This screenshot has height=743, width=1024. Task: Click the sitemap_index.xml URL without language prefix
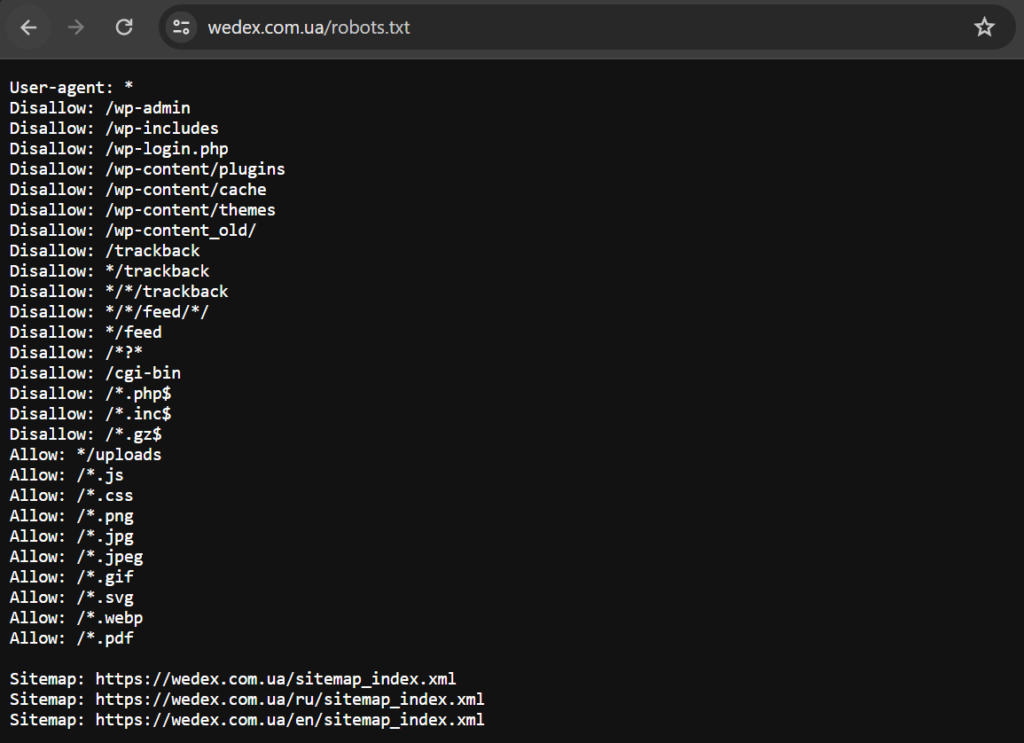tap(276, 679)
